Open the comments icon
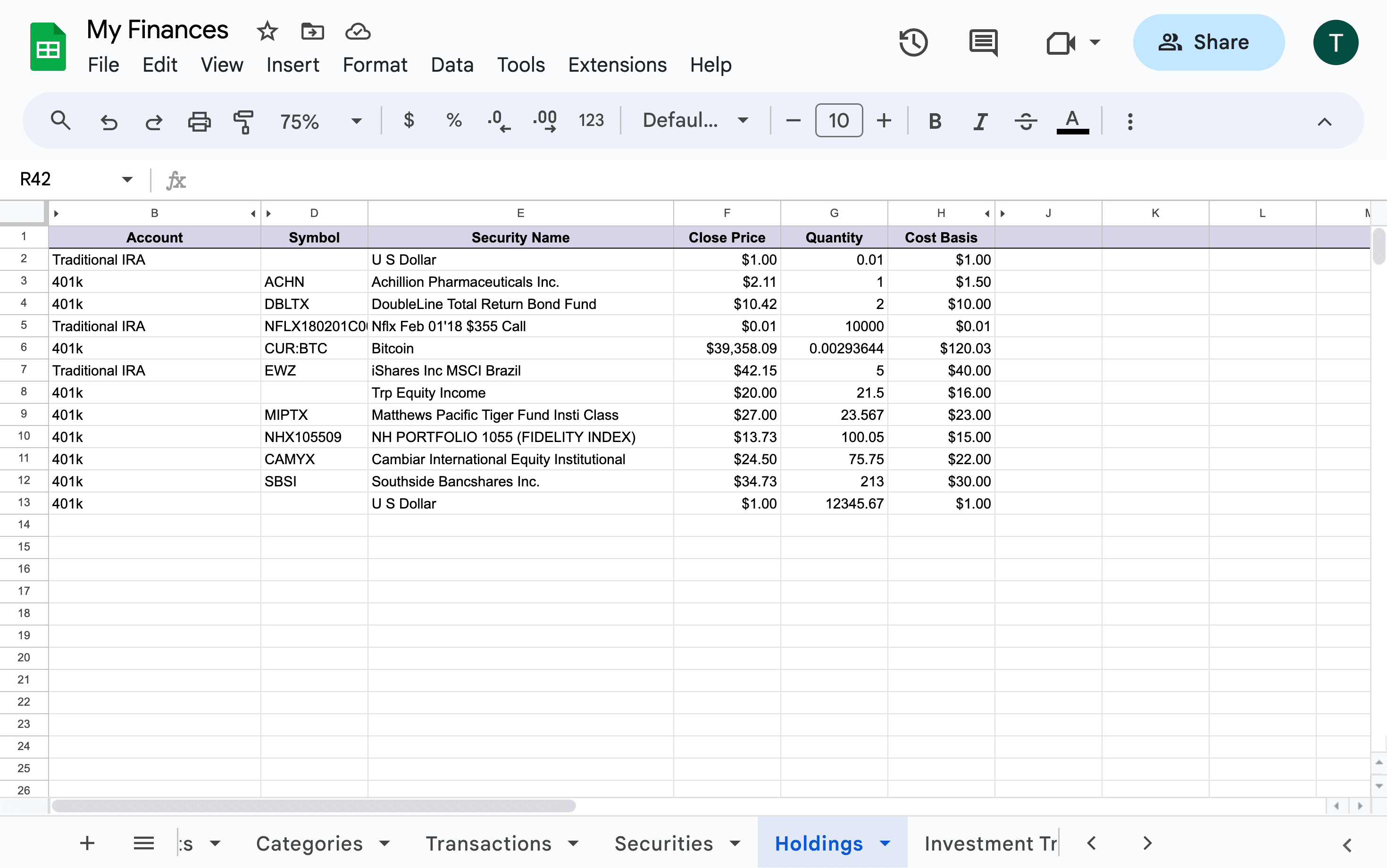This screenshot has width=1387, height=868. click(984, 42)
